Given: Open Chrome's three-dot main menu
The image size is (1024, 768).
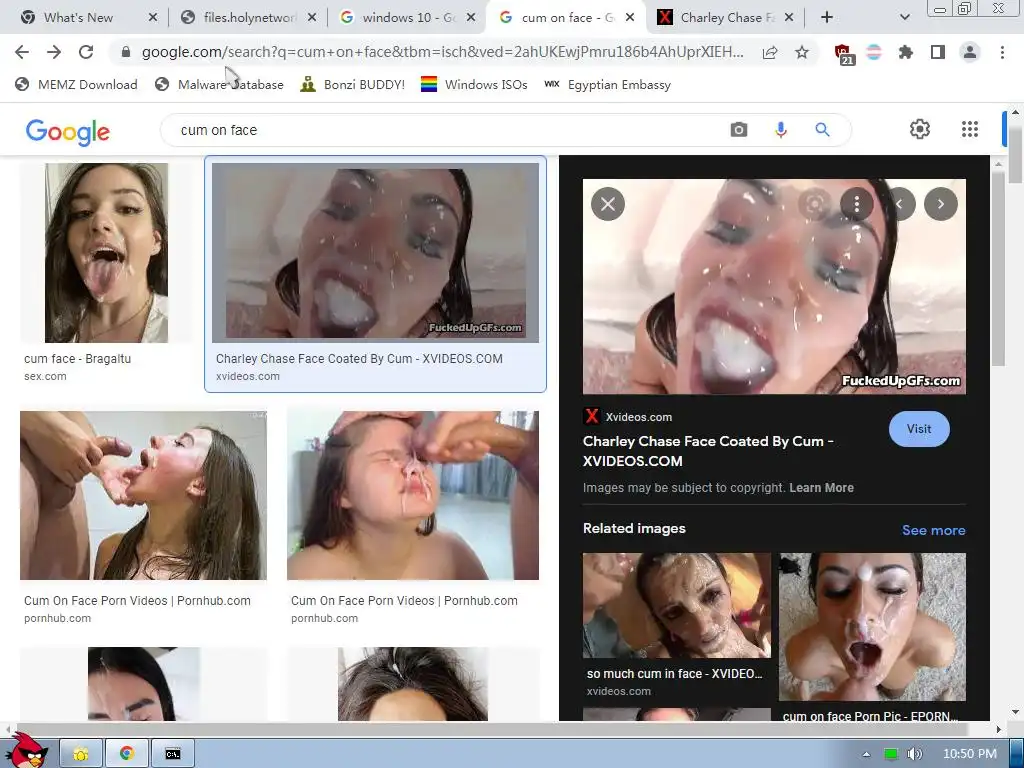Looking at the screenshot, I should point(1002,52).
